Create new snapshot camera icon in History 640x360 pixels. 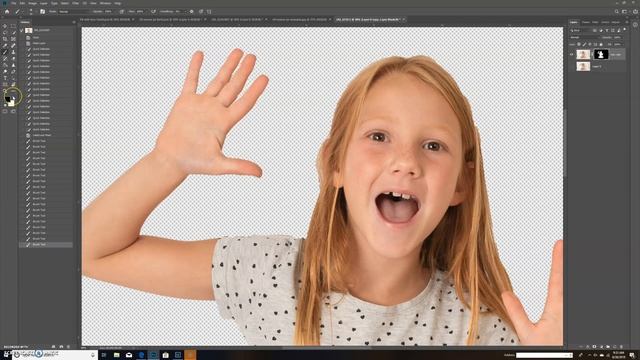point(61,347)
